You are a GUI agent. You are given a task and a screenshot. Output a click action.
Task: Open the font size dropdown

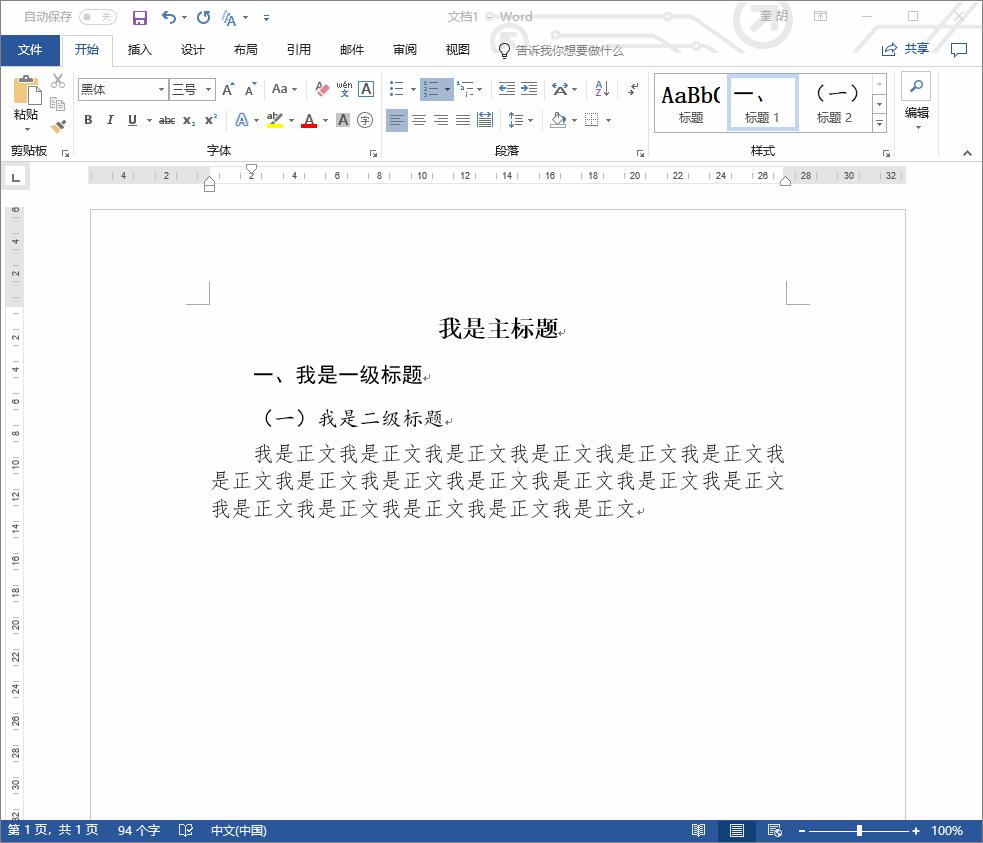(207, 89)
